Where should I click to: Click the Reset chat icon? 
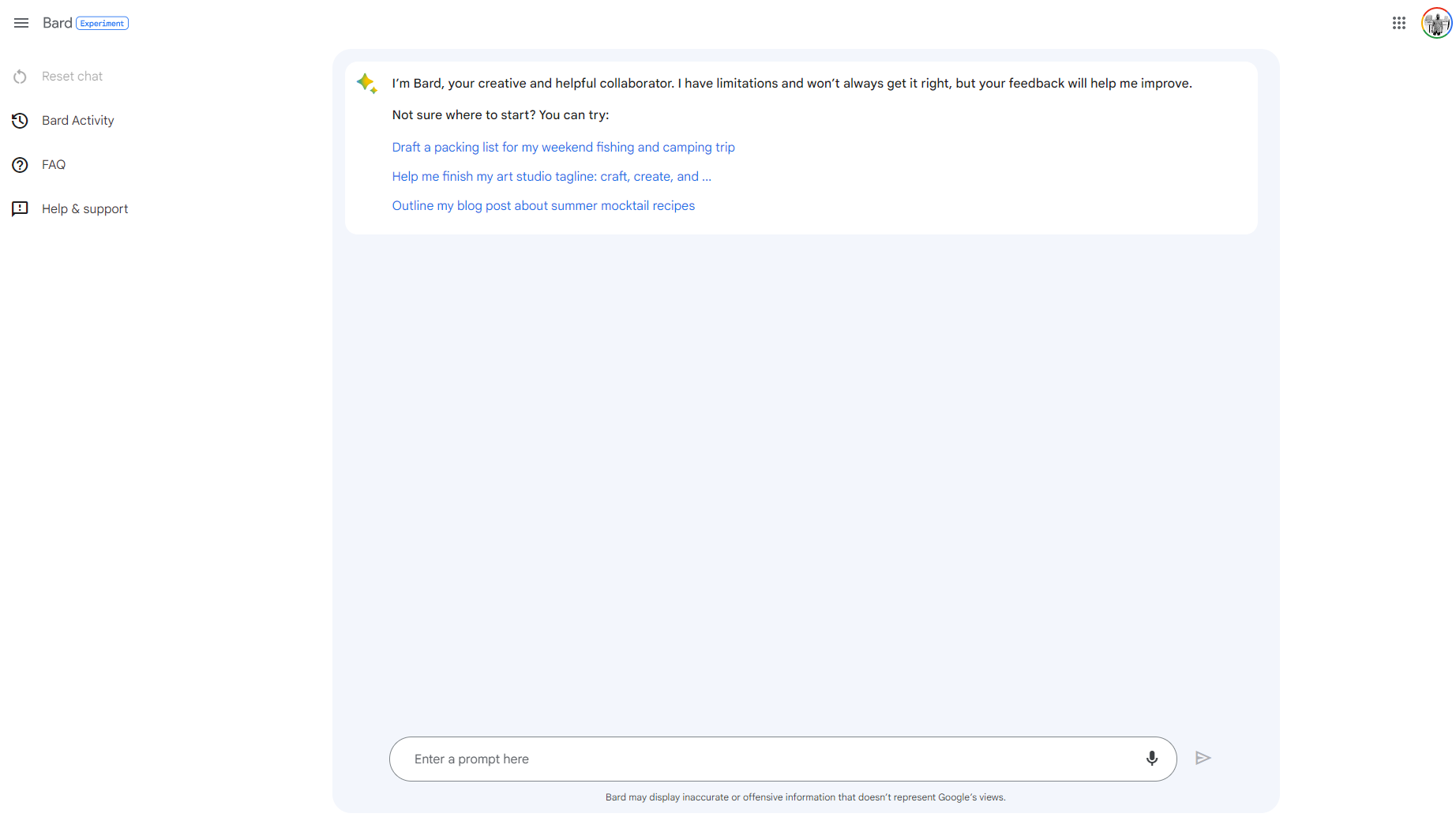[x=21, y=77]
